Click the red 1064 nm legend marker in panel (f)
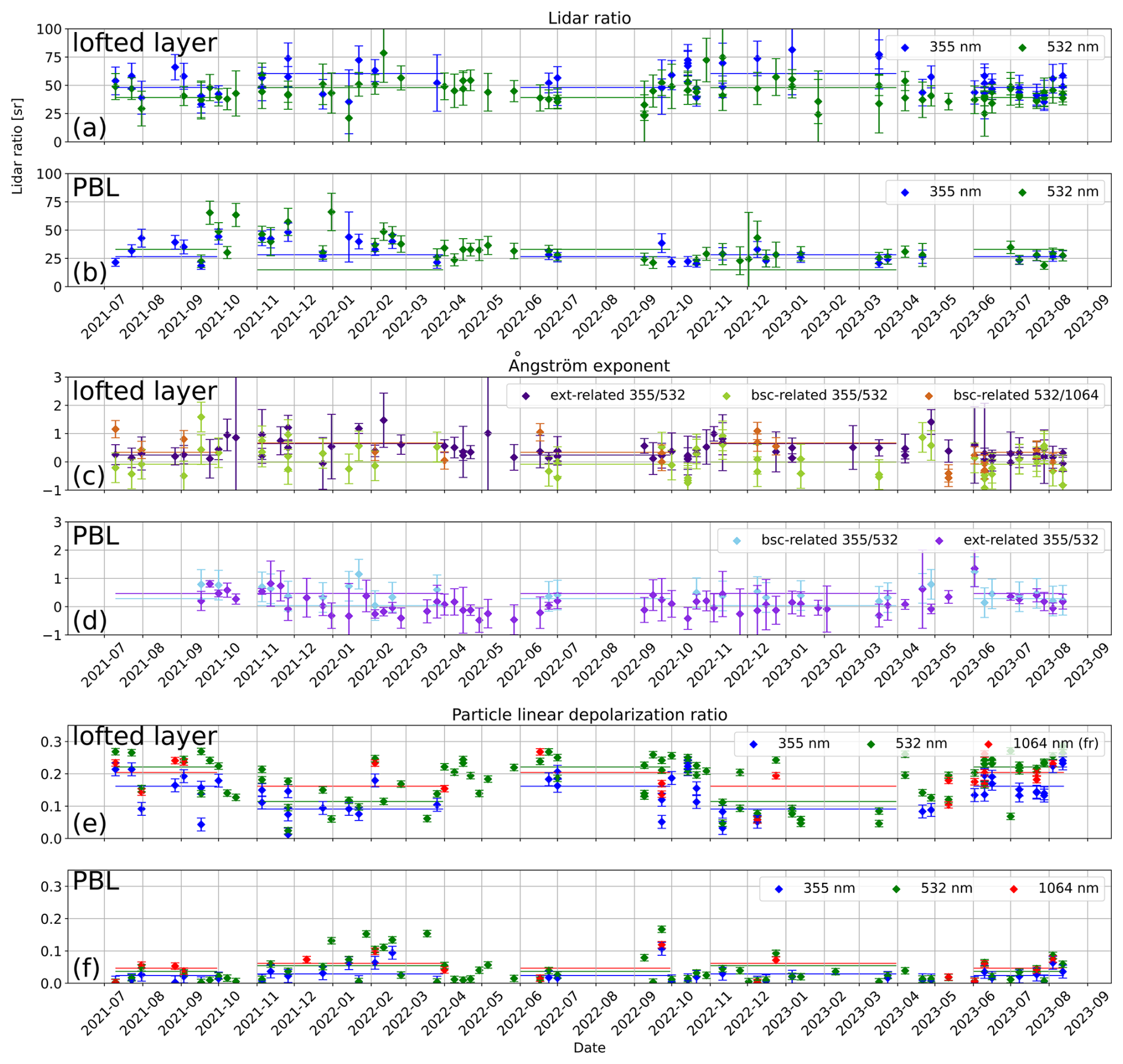1123x1064 pixels. coord(1013,889)
